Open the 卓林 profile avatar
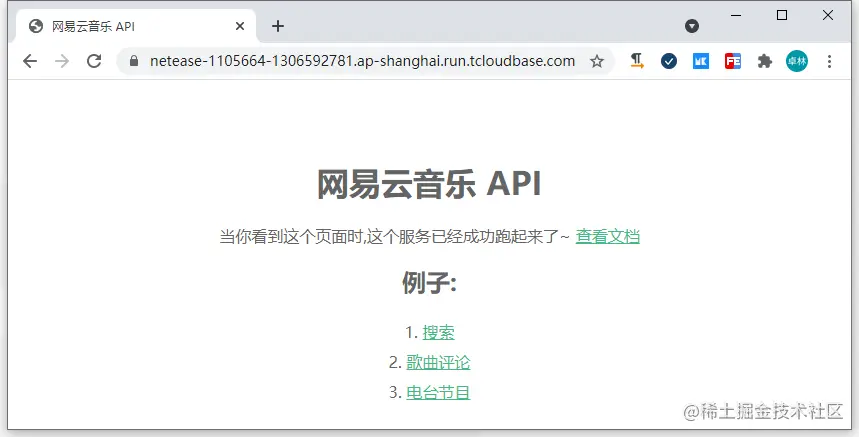This screenshot has width=859, height=437. point(797,61)
